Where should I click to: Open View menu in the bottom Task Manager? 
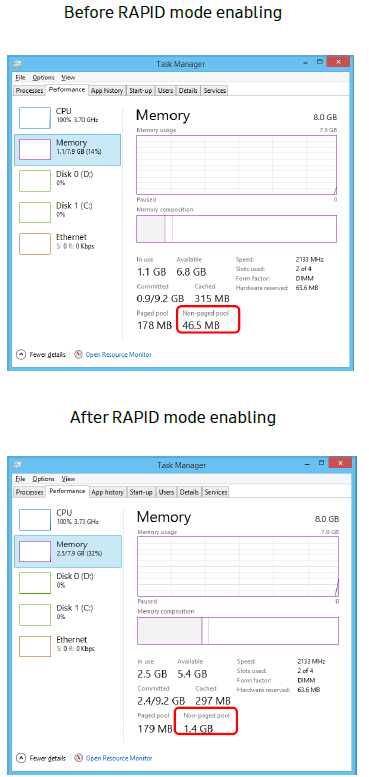pos(68,479)
